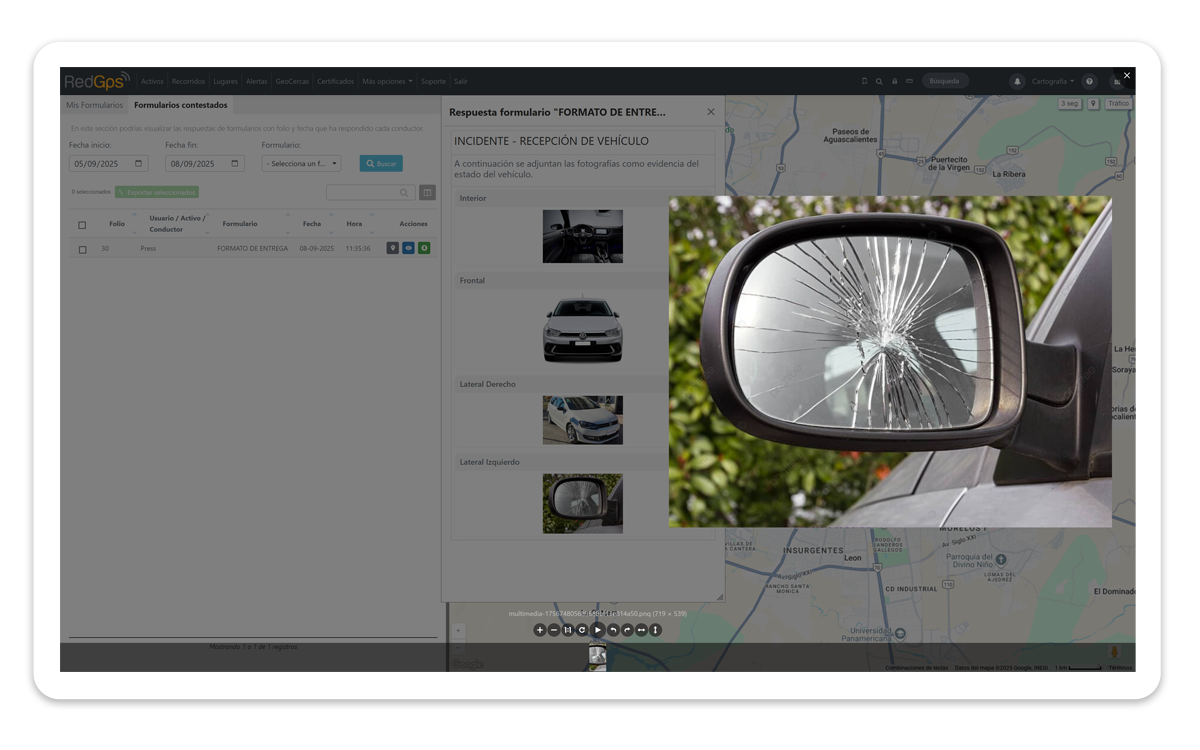Click the map marker pin button
The width and height of the screenshot is (1200, 750).
[1094, 103]
